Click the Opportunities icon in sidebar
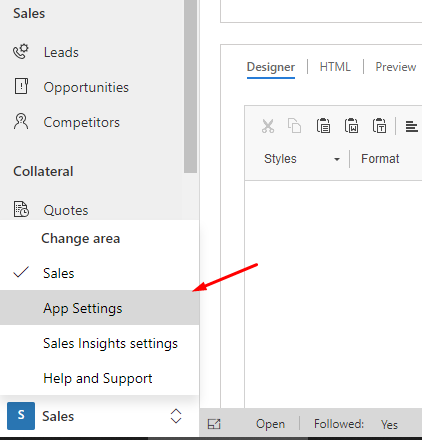The image size is (422, 440). [x=21, y=86]
